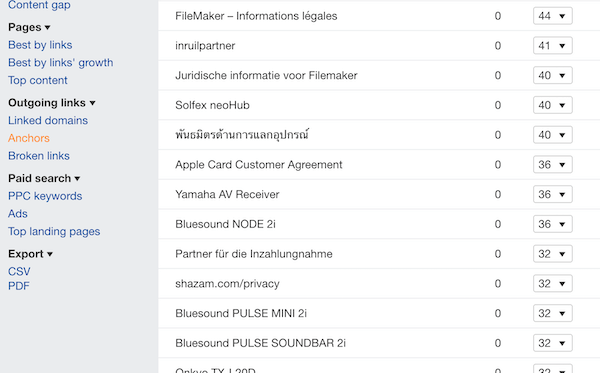
Task: Expand the 44 dropdown for FileMaker Informations légales
Action: coord(553,16)
